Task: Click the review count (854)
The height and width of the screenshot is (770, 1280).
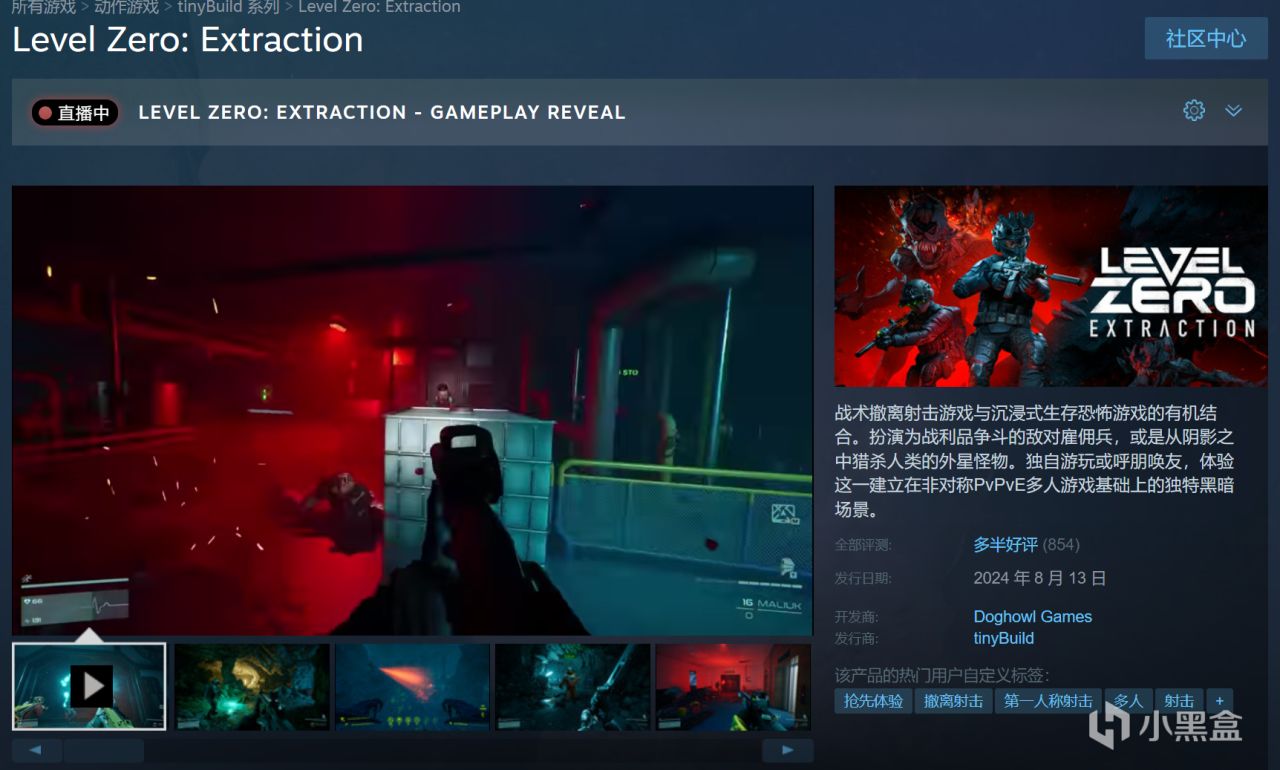Action: click(x=1061, y=545)
